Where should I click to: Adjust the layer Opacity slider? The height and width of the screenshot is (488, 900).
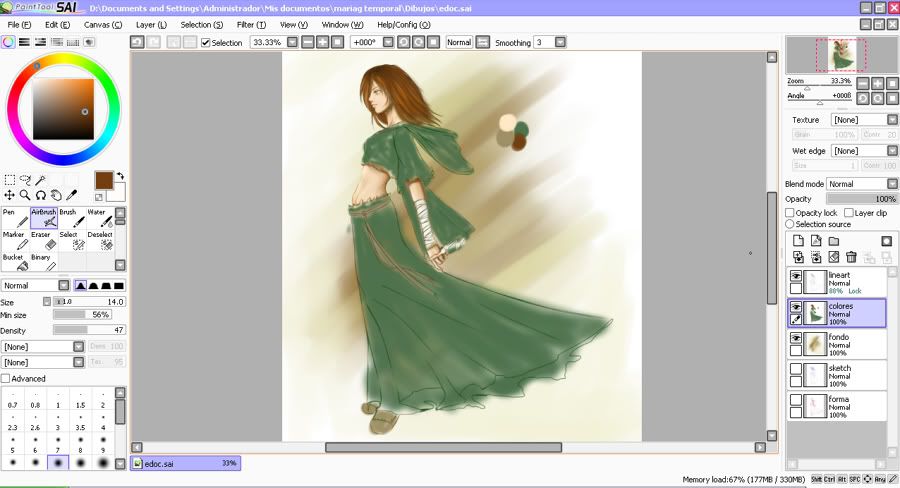[862, 199]
